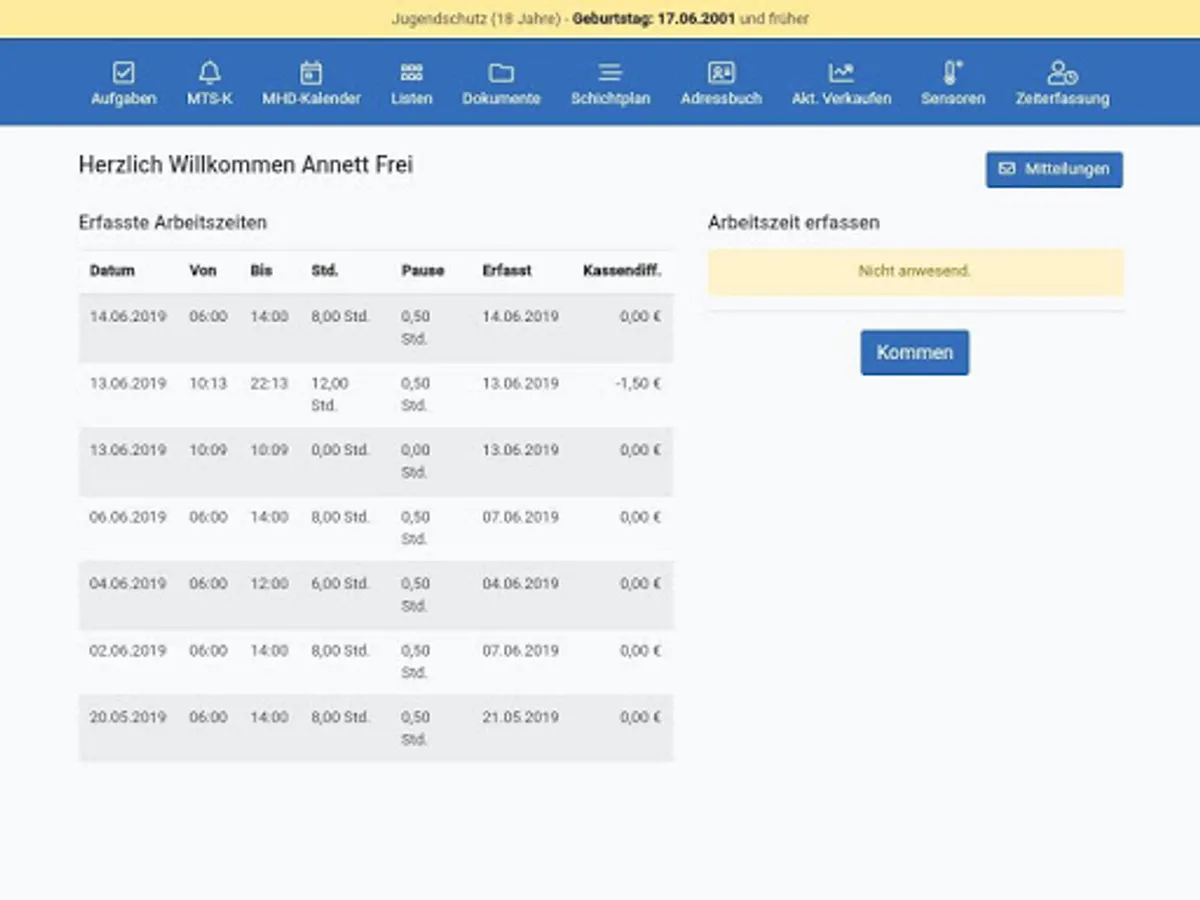Click the Zeiterfassung user clock icon

click(x=1062, y=72)
